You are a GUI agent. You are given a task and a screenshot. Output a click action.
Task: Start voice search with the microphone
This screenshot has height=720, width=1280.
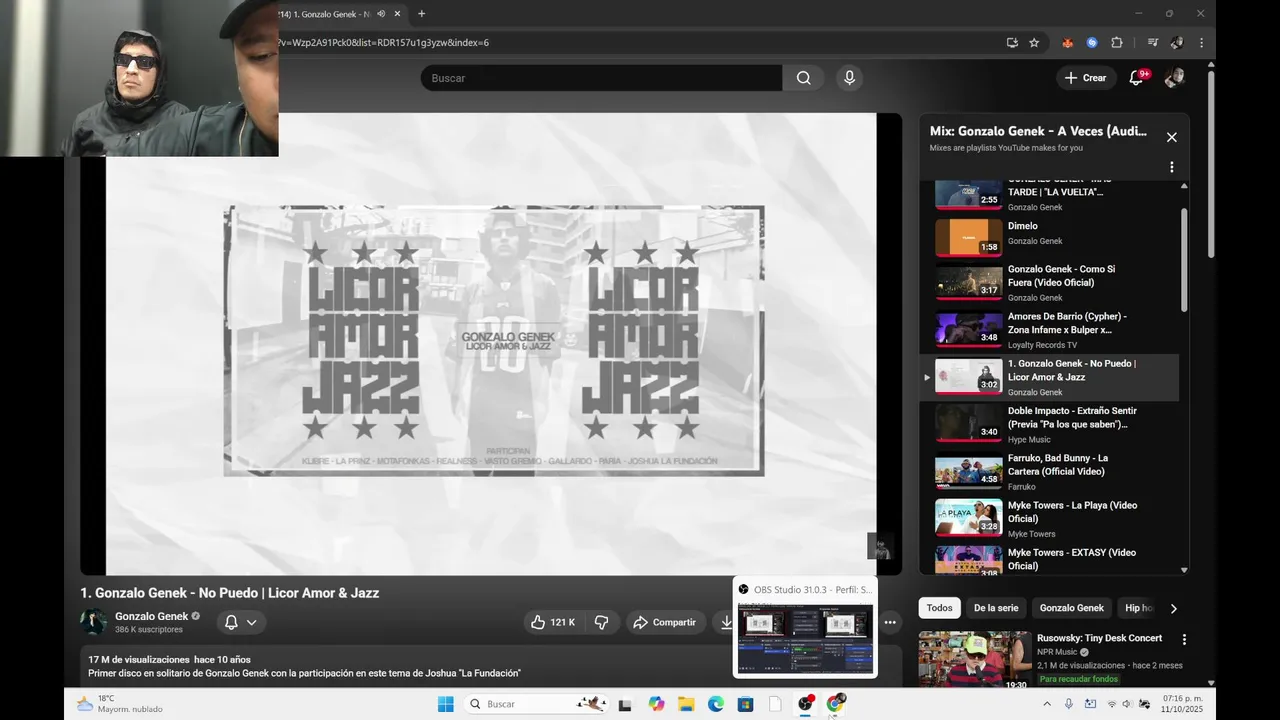(x=849, y=78)
